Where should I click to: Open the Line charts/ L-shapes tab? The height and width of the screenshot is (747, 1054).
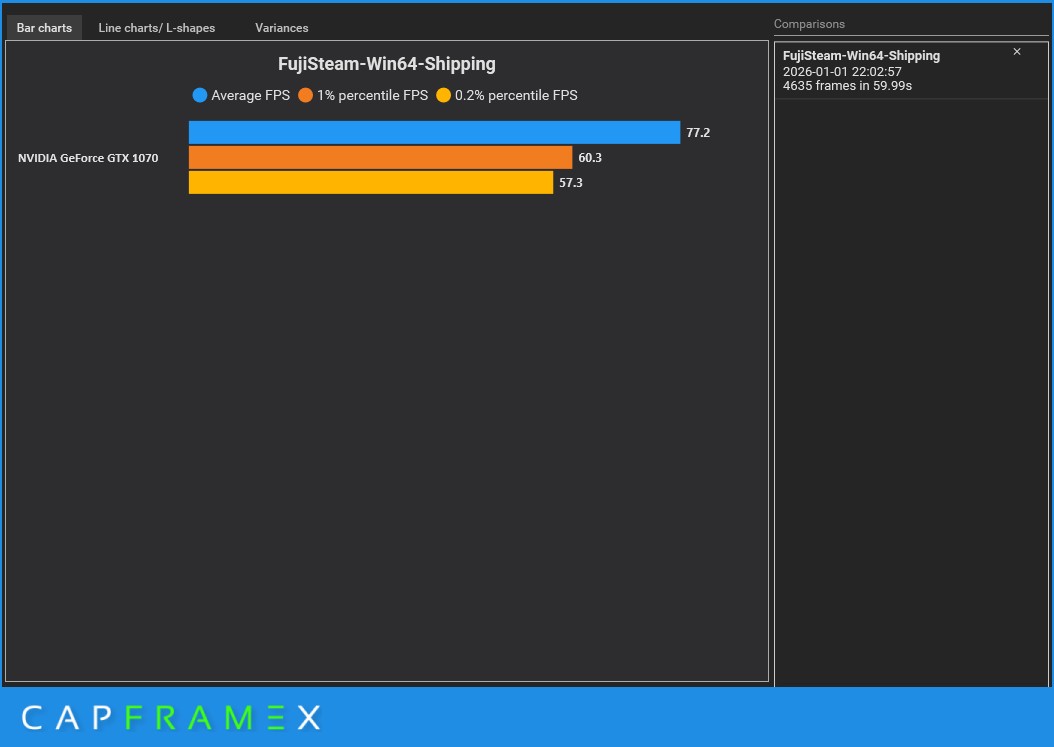click(x=157, y=28)
